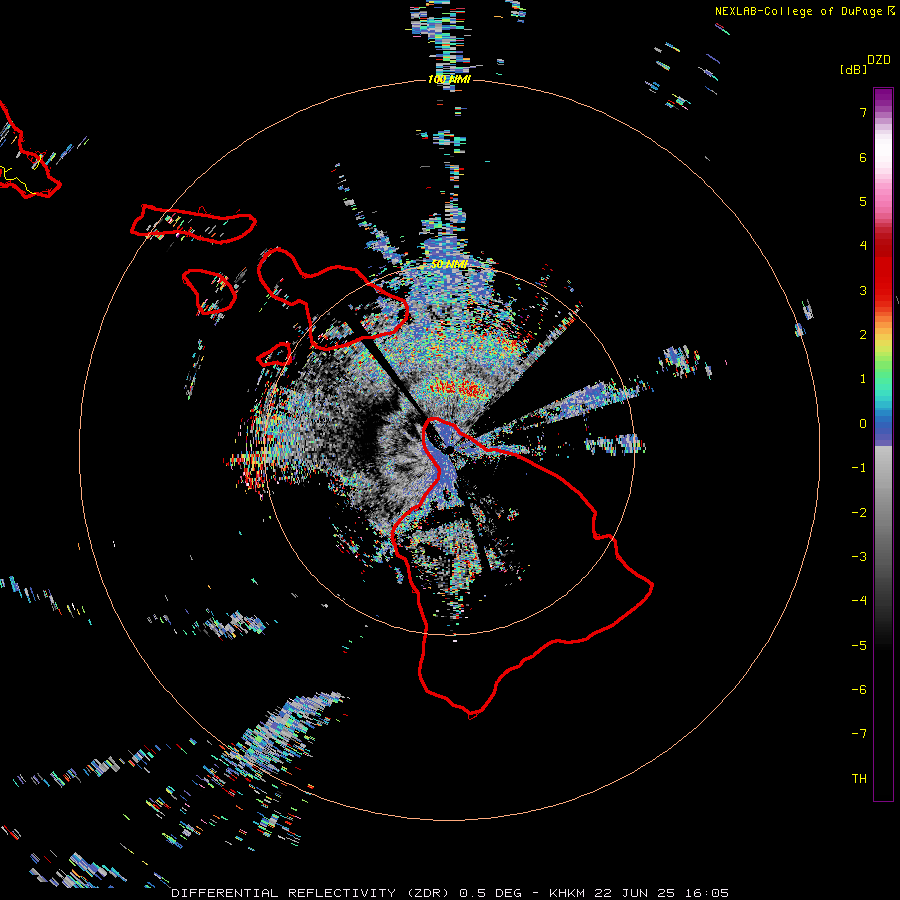The image size is (900, 900).
Task: Click the 0 value on the color scale
Action: point(863,424)
